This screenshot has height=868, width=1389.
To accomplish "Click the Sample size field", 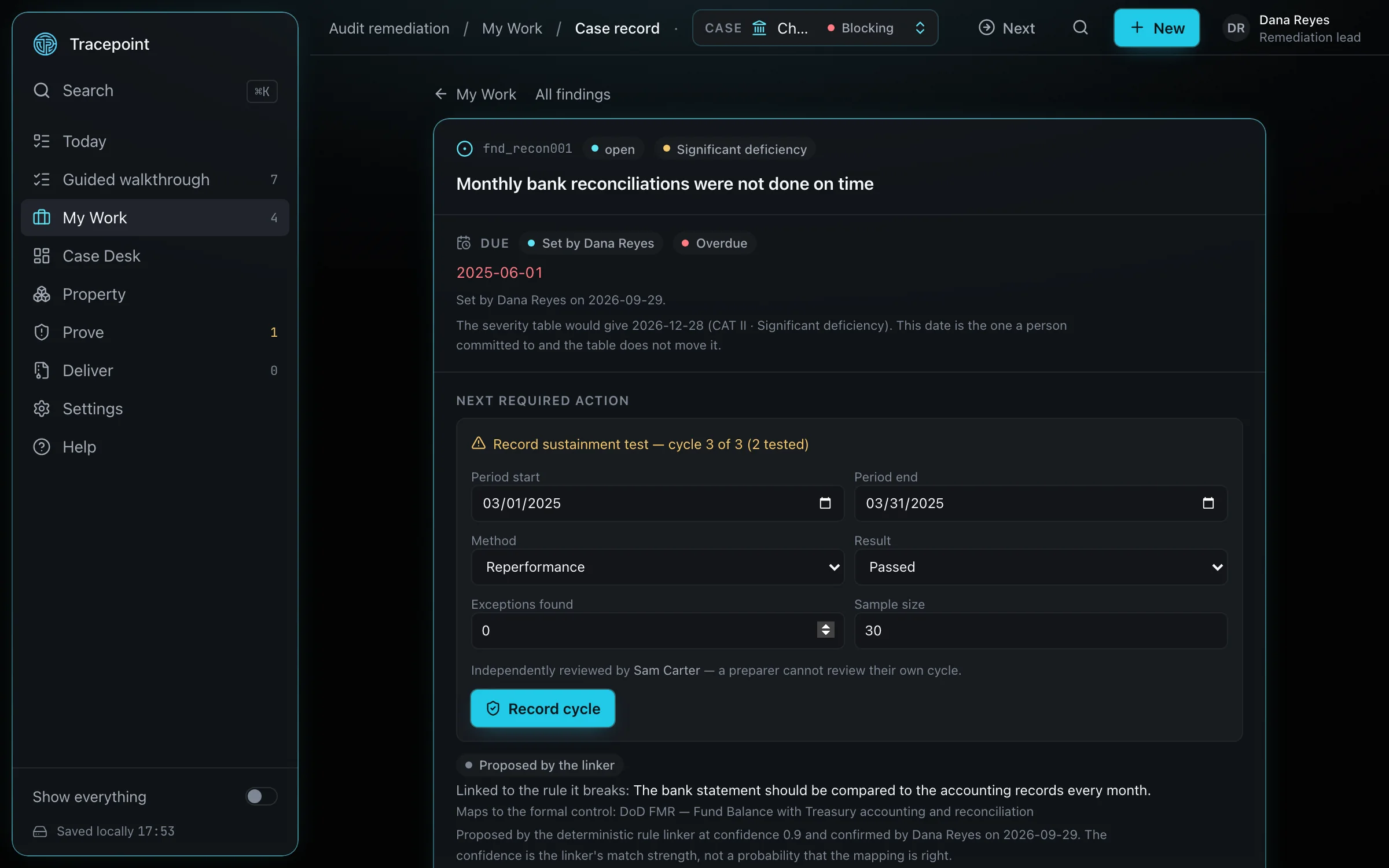I will tap(1041, 631).
